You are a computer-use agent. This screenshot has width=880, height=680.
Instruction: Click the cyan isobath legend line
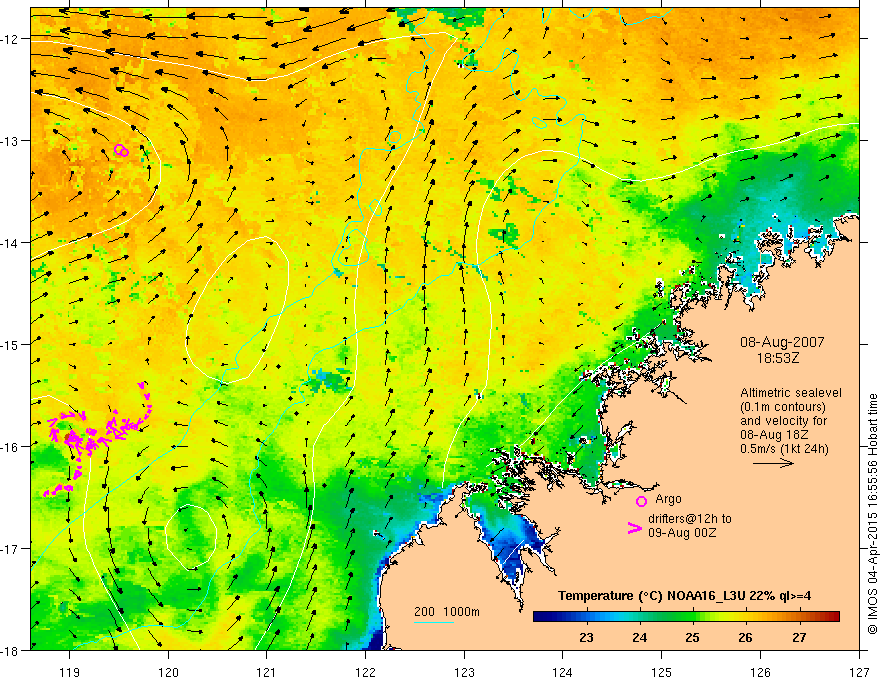[x=434, y=622]
